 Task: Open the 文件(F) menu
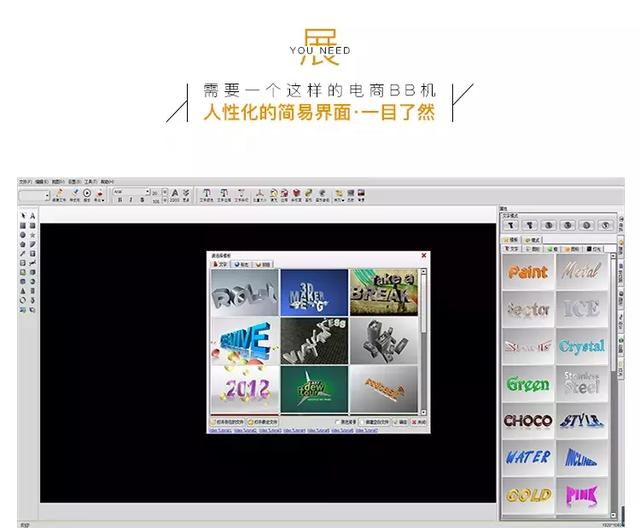[x=25, y=182]
